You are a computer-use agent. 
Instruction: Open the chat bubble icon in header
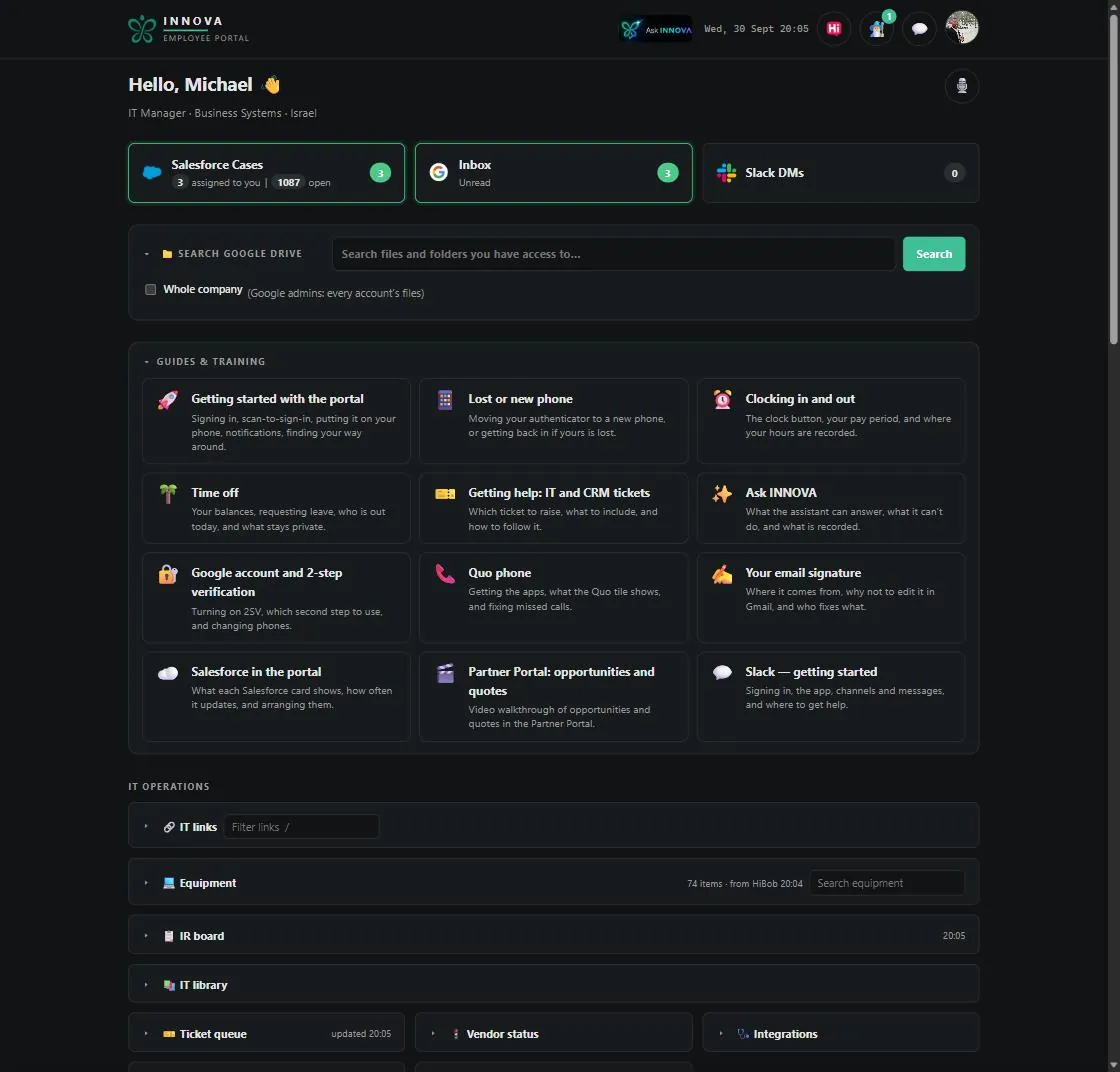pyautogui.click(x=919, y=29)
